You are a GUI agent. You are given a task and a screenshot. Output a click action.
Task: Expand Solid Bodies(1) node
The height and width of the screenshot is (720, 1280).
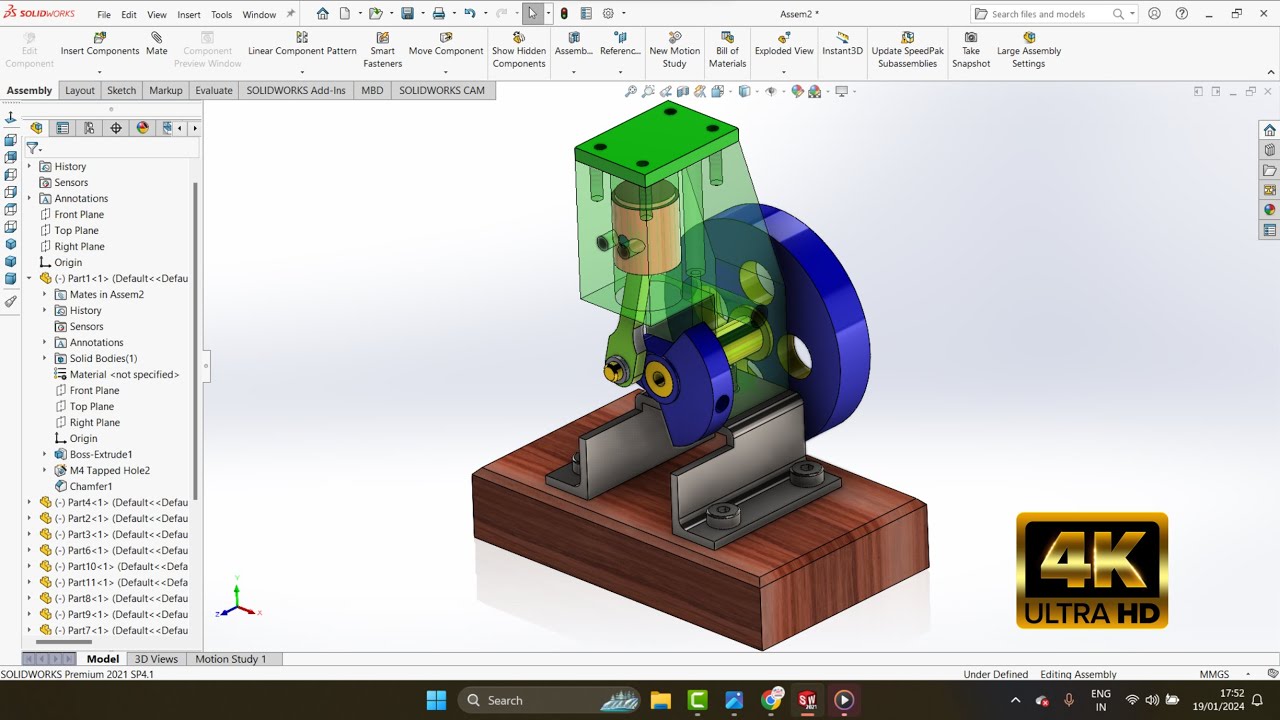point(44,358)
